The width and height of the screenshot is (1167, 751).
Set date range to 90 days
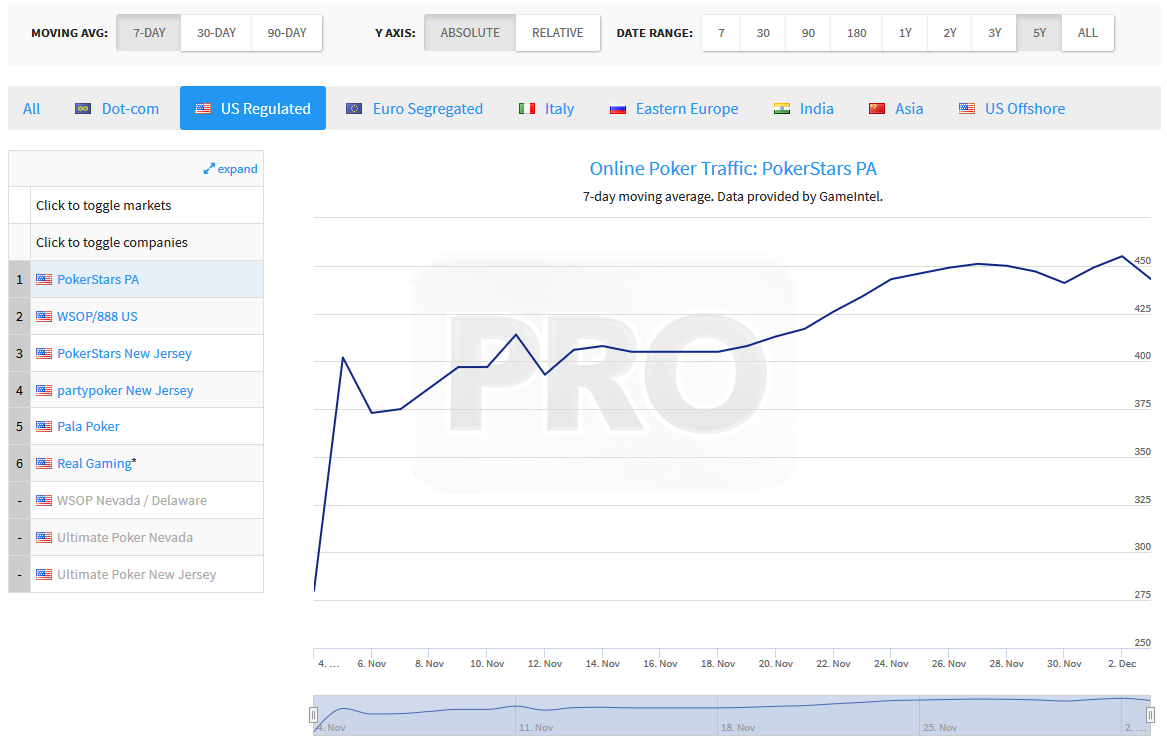(808, 33)
